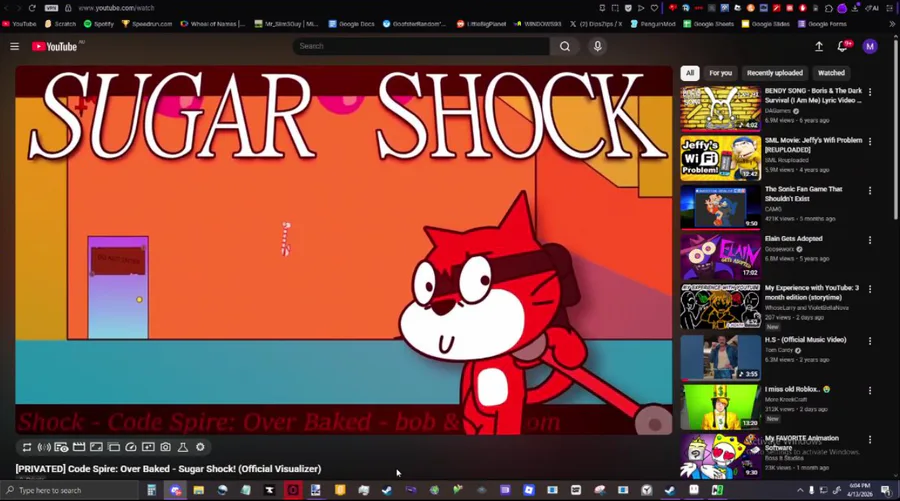Open more options for I miss old Roblox
This screenshot has width=900, height=501.
point(870,390)
